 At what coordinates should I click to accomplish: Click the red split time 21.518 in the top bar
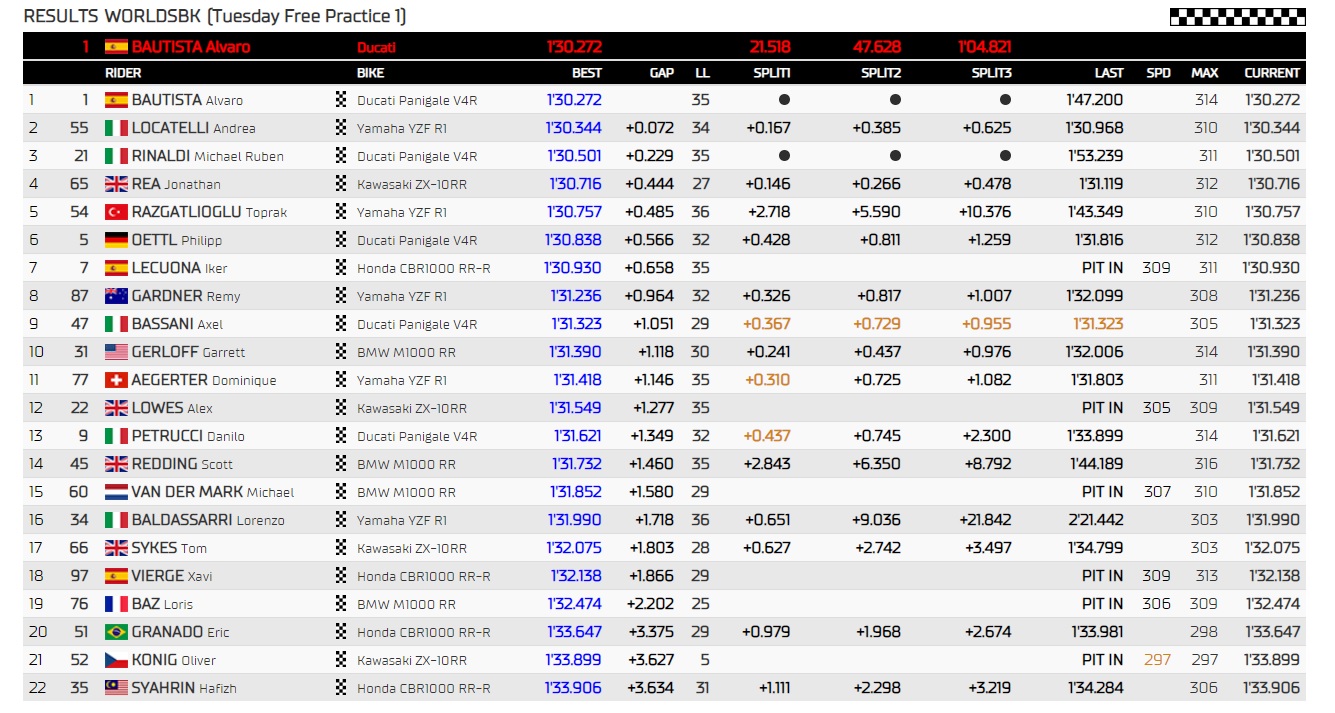[770, 46]
